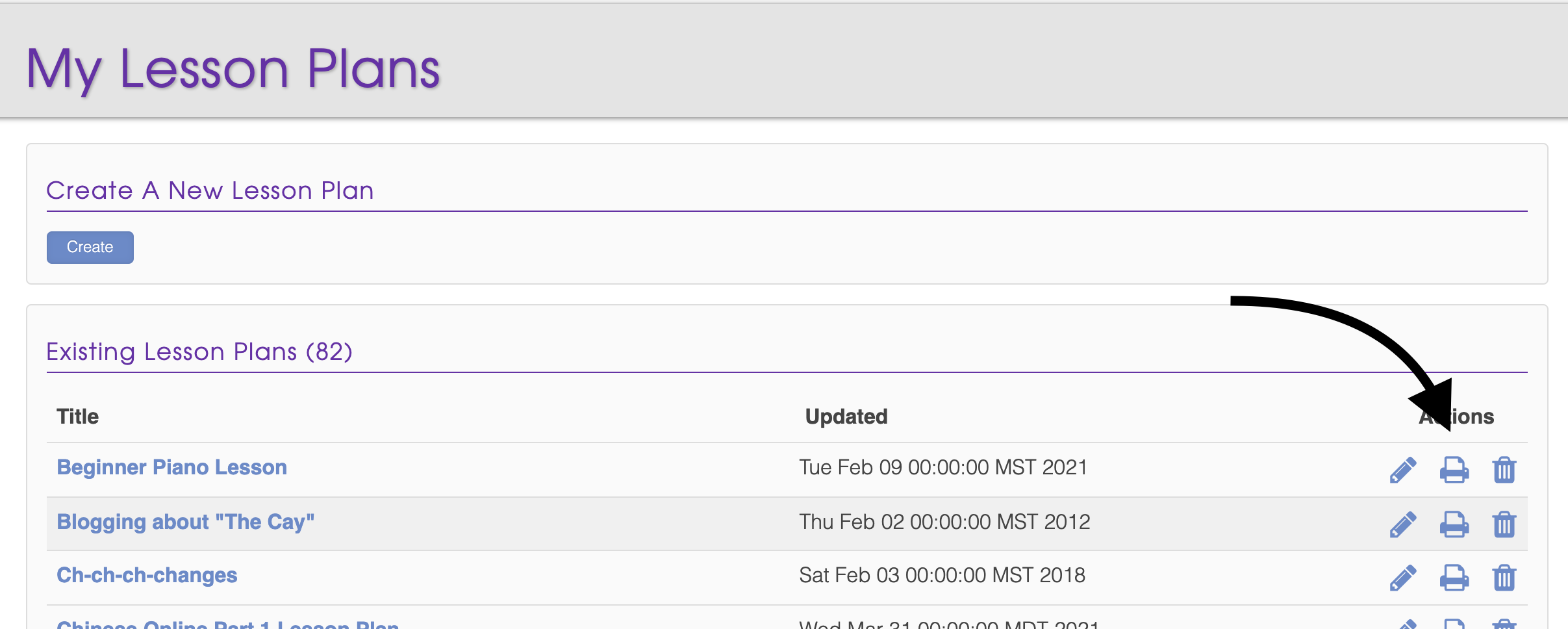Open the Beginner Piano Lesson link

(x=171, y=467)
